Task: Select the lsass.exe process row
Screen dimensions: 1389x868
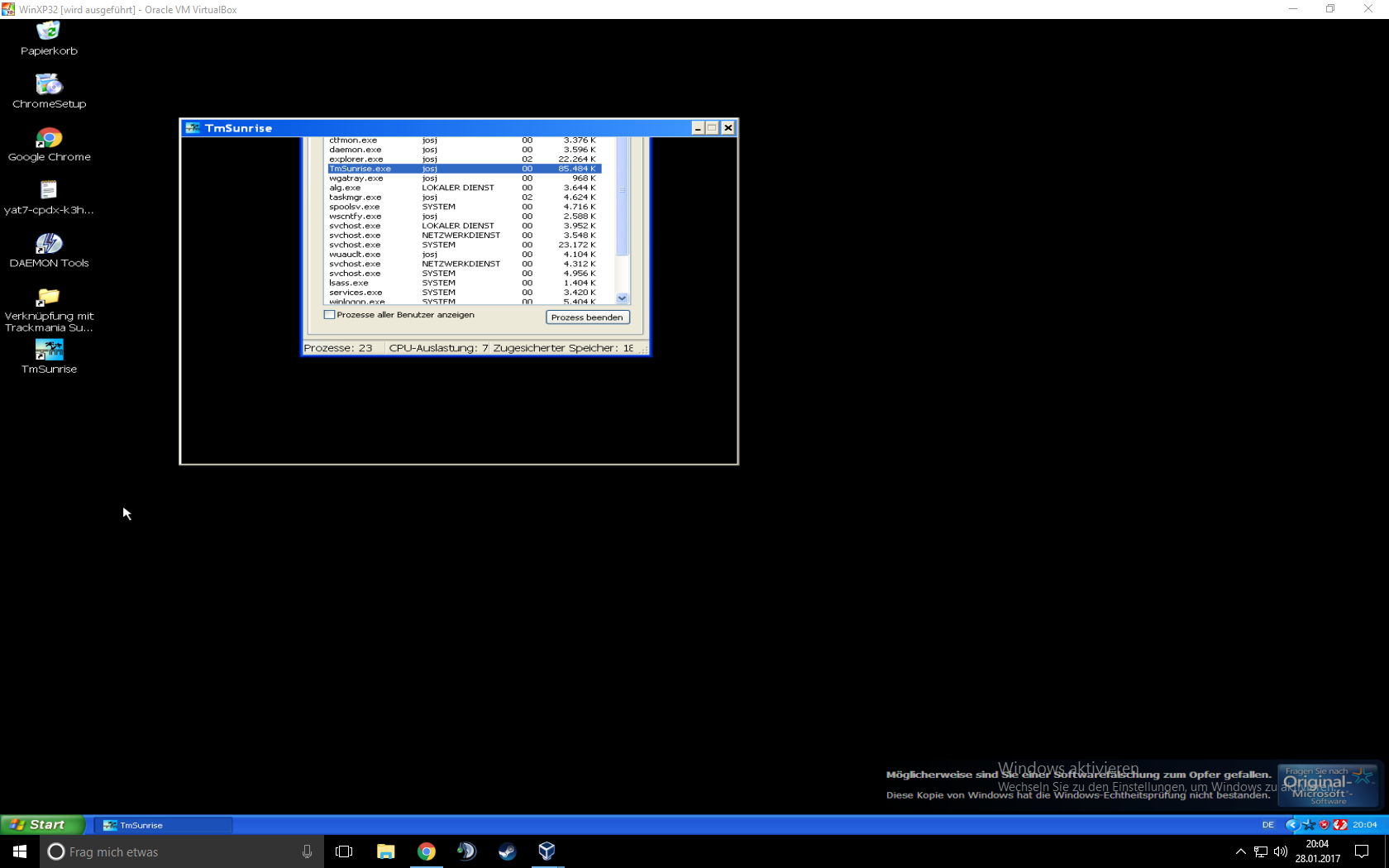Action: [464, 283]
